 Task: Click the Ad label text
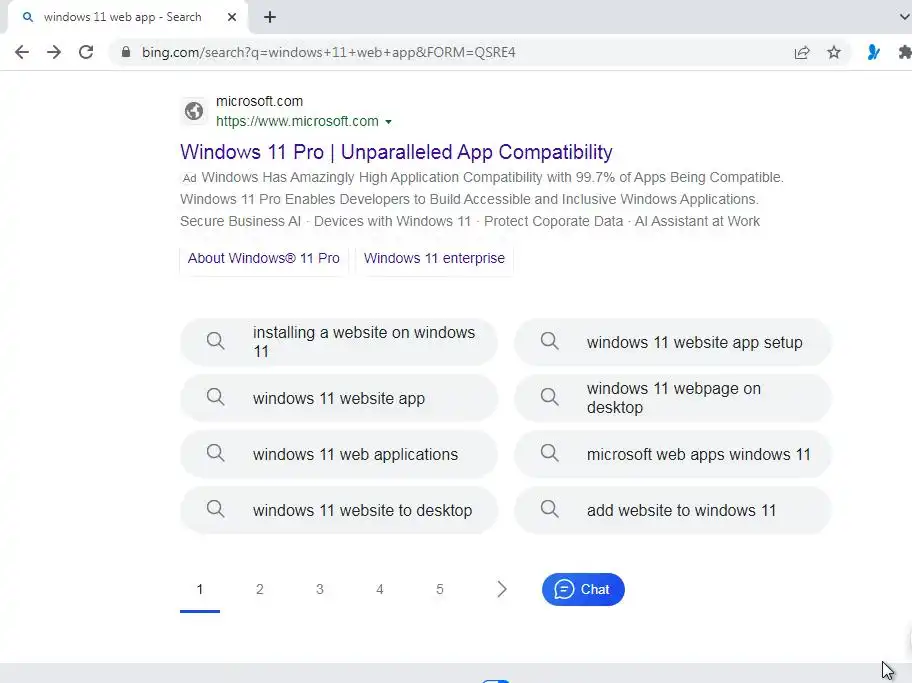click(190, 178)
